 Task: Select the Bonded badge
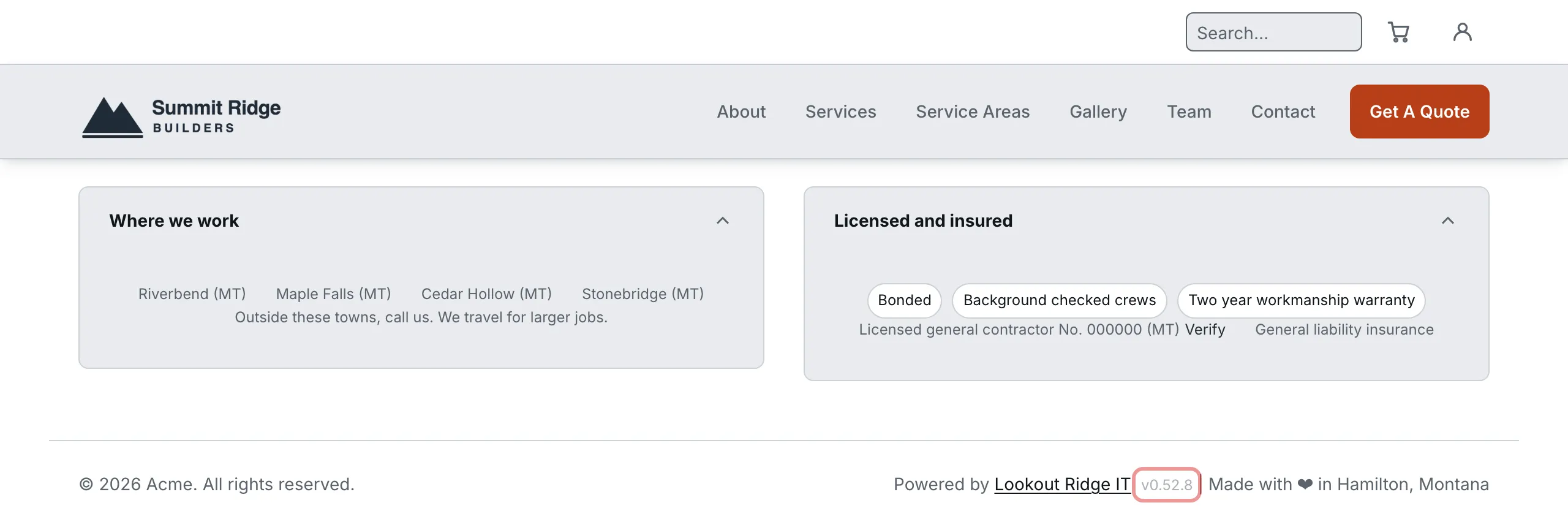click(x=904, y=300)
